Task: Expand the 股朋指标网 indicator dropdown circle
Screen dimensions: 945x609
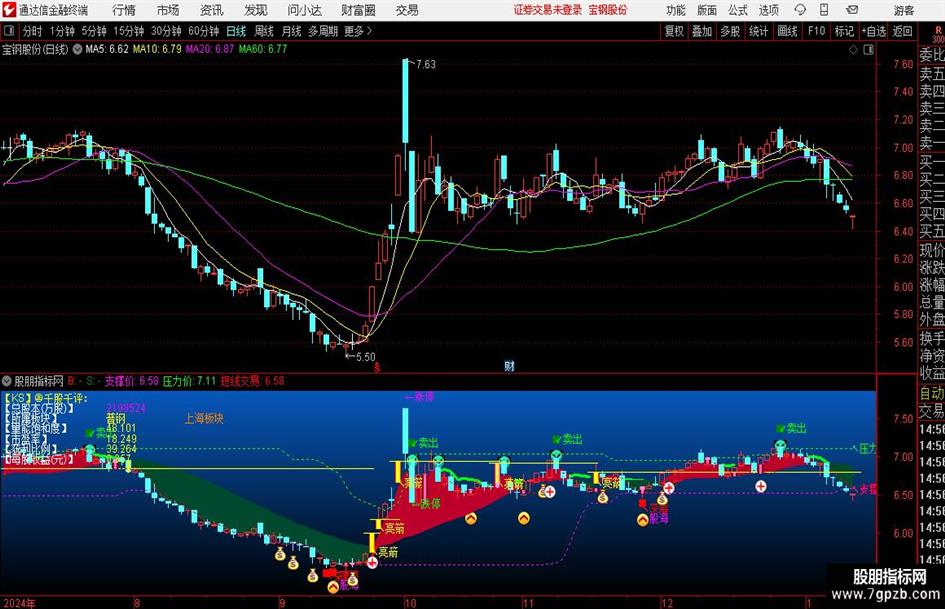Action: 7,381
